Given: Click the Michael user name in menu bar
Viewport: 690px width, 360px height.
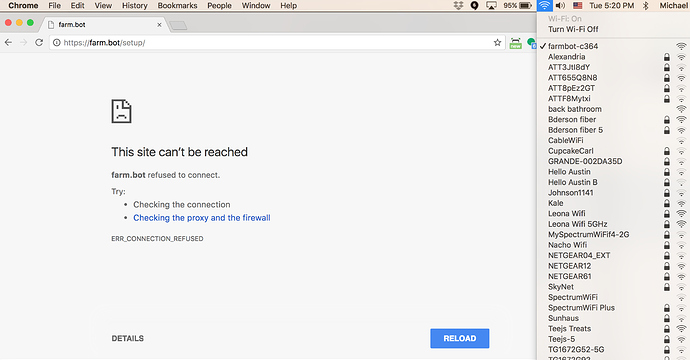Looking at the screenshot, I should tap(673, 5).
